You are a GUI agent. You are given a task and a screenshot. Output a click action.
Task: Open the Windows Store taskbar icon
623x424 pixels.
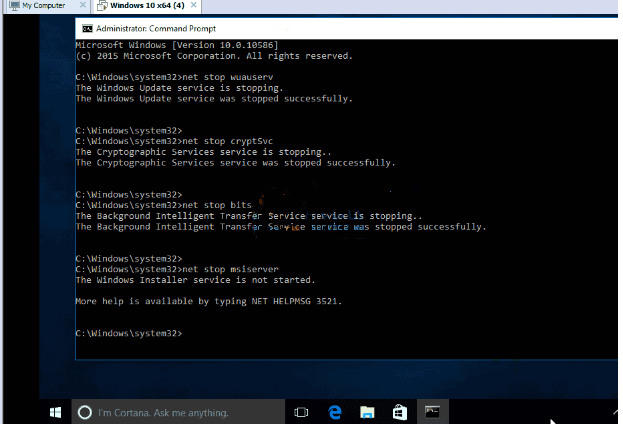(x=400, y=412)
